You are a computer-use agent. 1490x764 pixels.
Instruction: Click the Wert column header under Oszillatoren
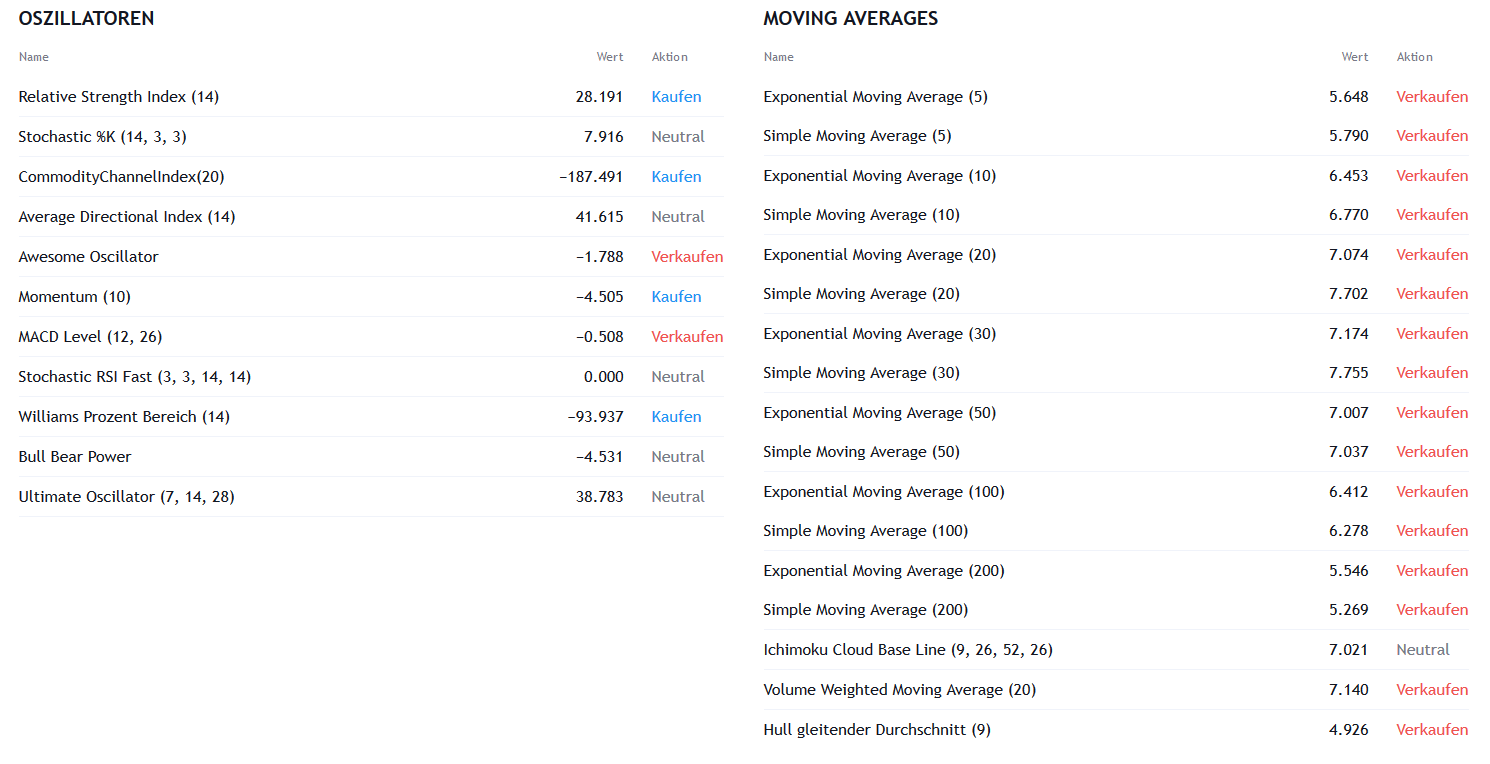(610, 57)
